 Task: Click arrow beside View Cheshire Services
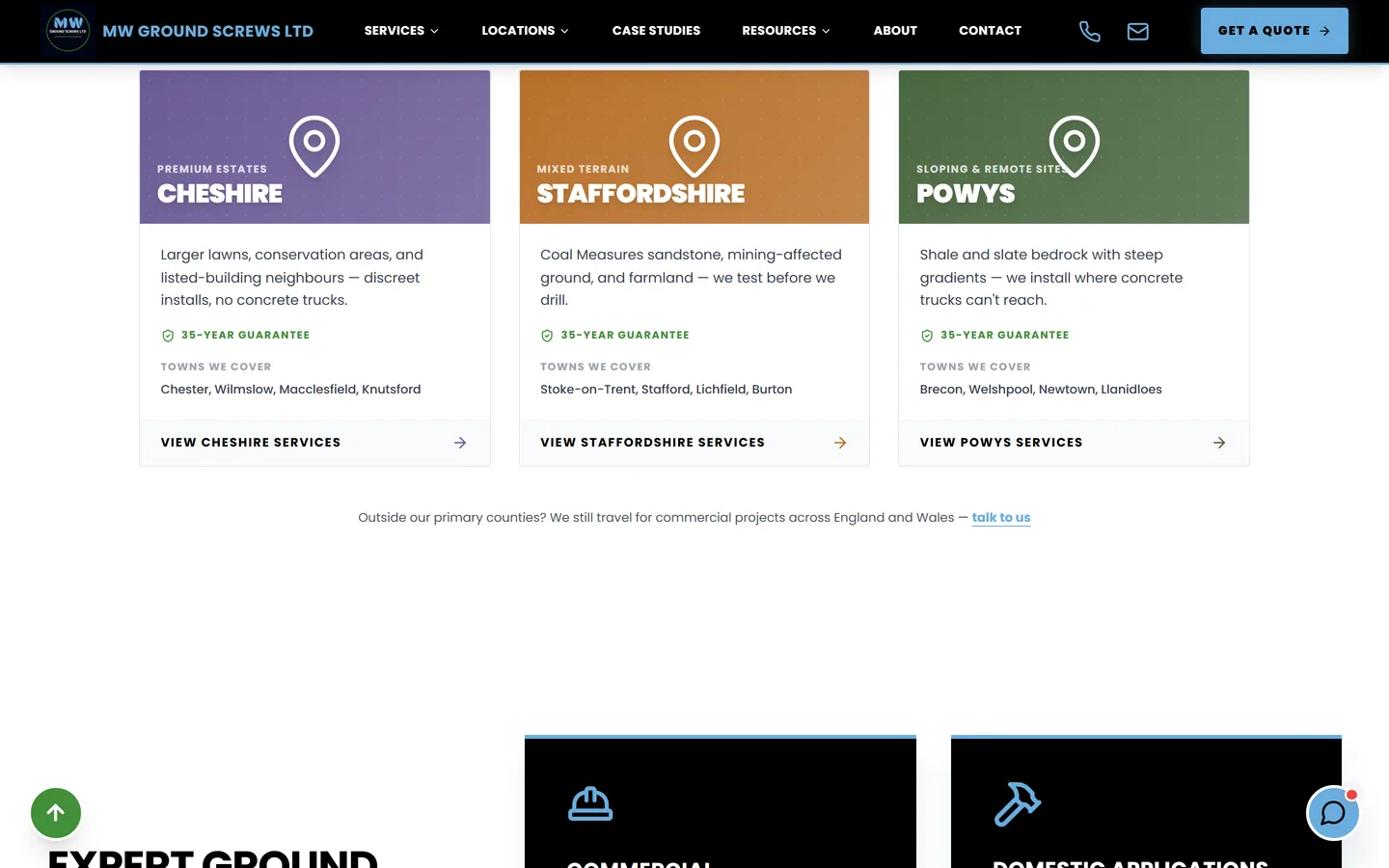coord(460,443)
